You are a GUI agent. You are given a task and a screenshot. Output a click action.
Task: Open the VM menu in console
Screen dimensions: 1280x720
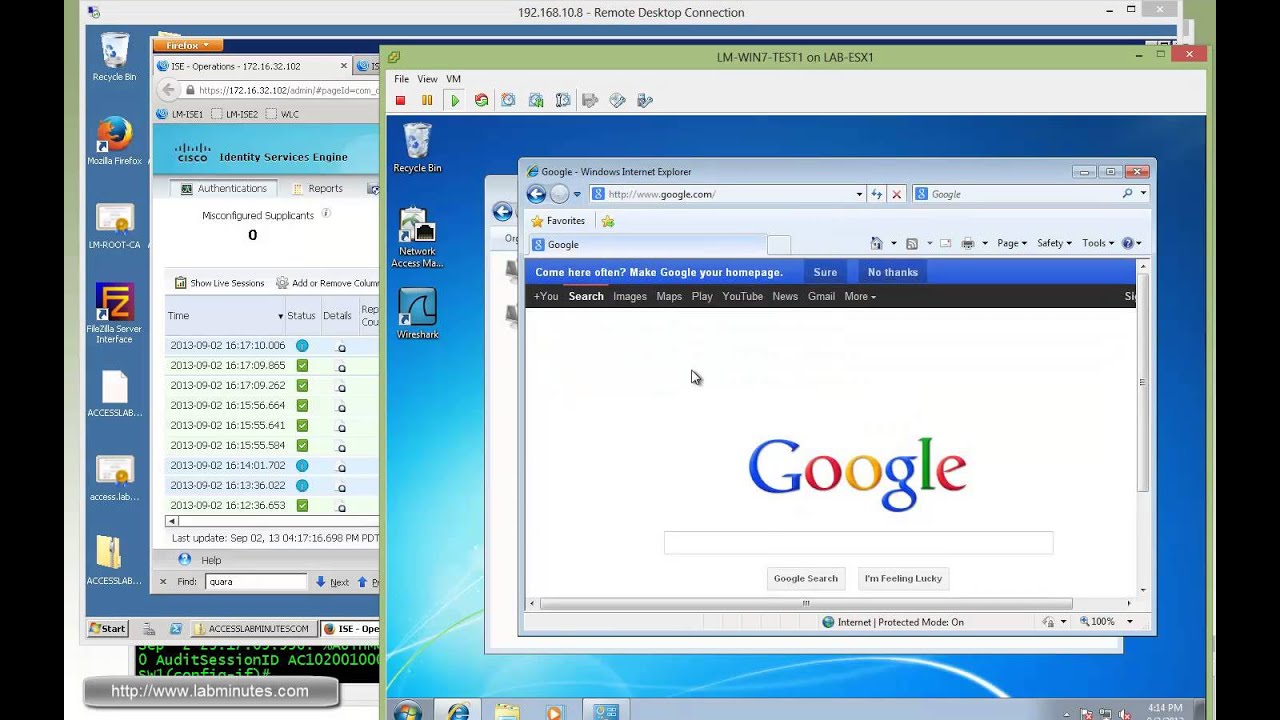(x=453, y=79)
